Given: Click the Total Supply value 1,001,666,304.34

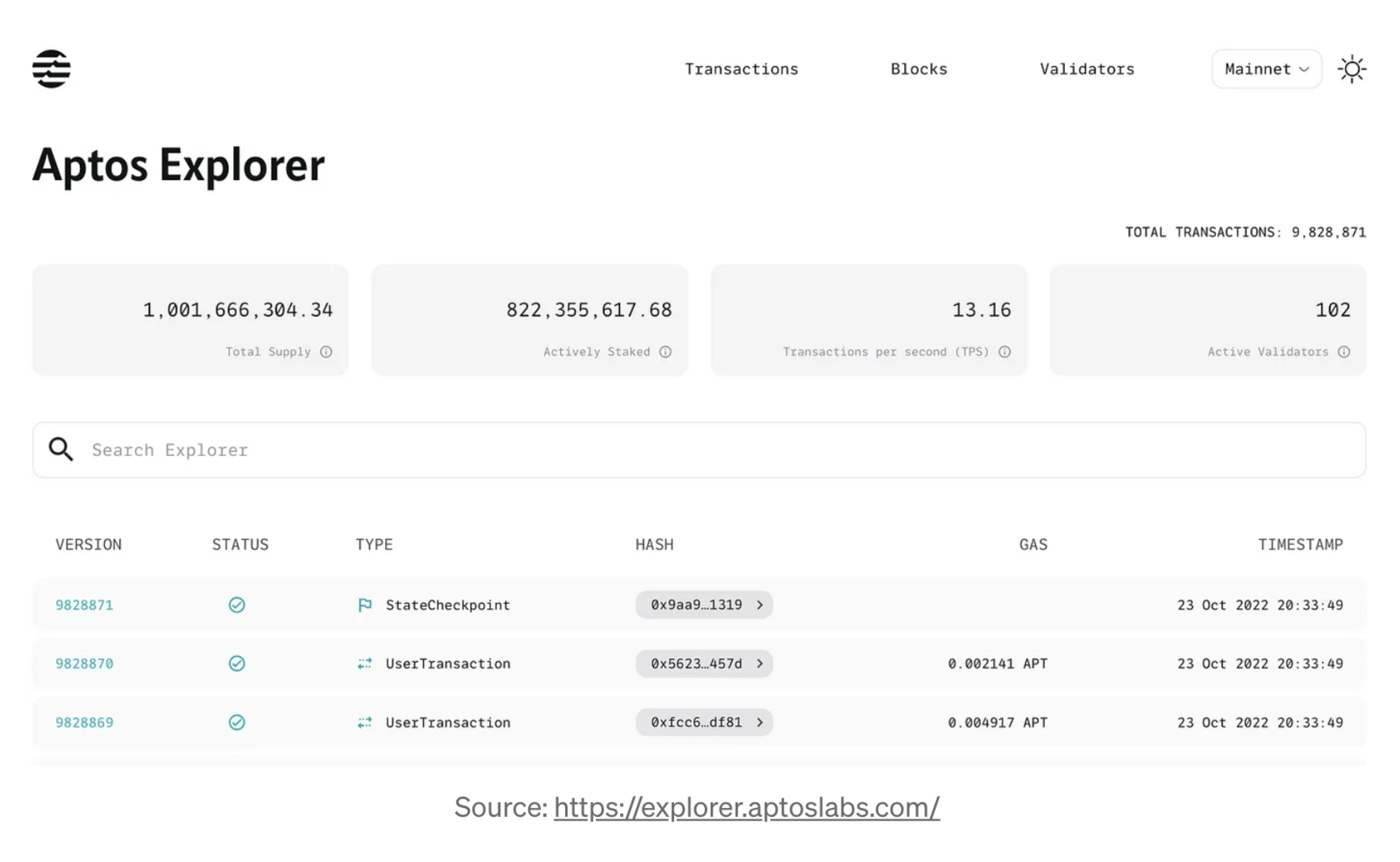Looking at the screenshot, I should [x=237, y=310].
